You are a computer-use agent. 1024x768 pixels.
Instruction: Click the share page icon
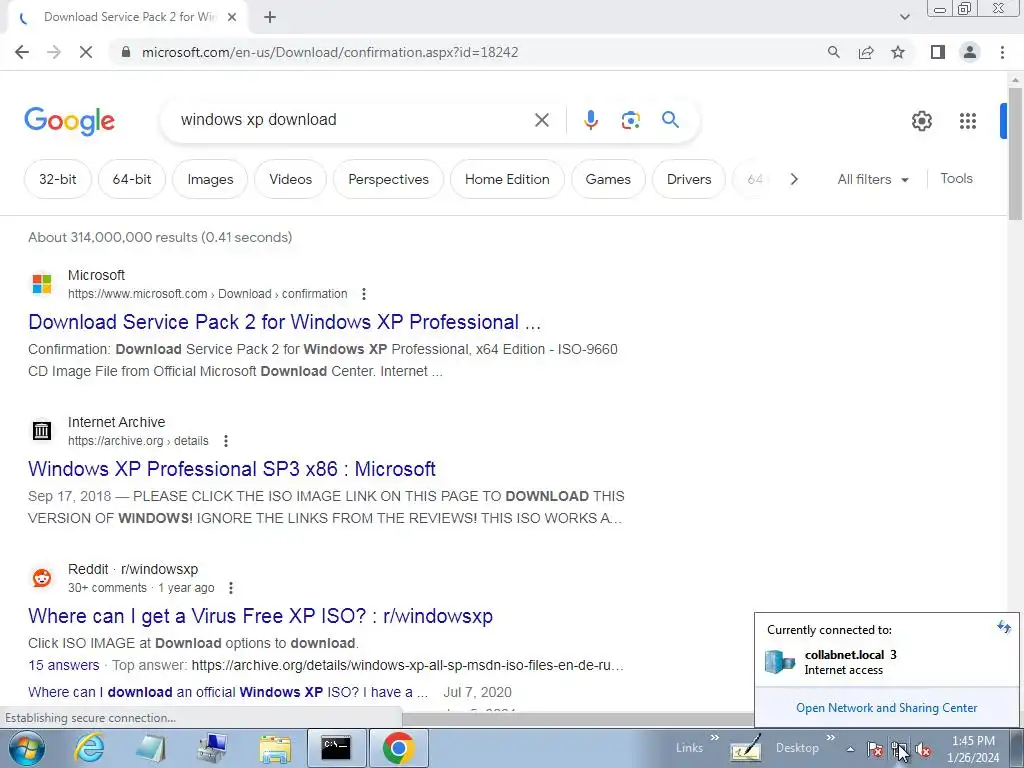[x=866, y=52]
